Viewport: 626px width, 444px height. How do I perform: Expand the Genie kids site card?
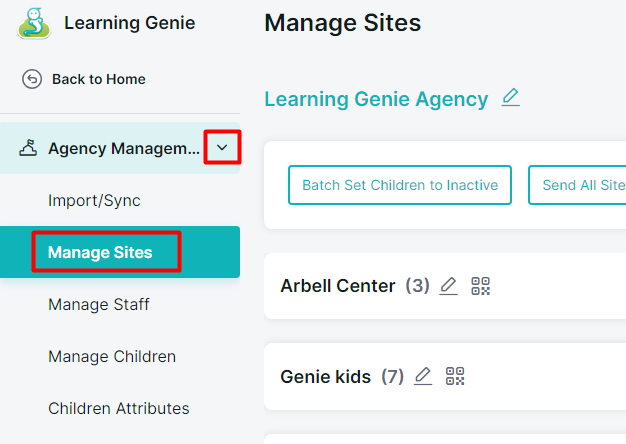(x=445, y=376)
